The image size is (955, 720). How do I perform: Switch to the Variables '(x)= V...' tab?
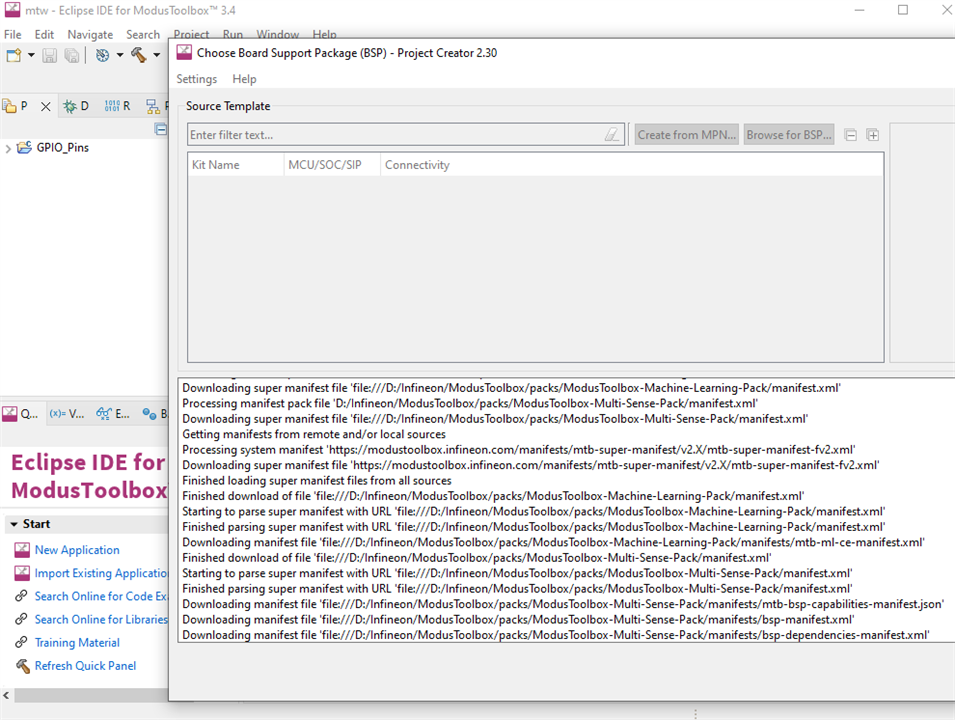click(x=67, y=414)
